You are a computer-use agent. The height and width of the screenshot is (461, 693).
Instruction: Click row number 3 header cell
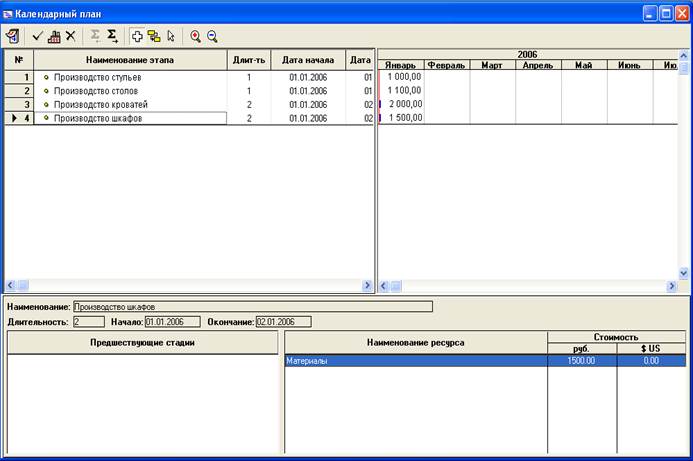click(x=19, y=105)
